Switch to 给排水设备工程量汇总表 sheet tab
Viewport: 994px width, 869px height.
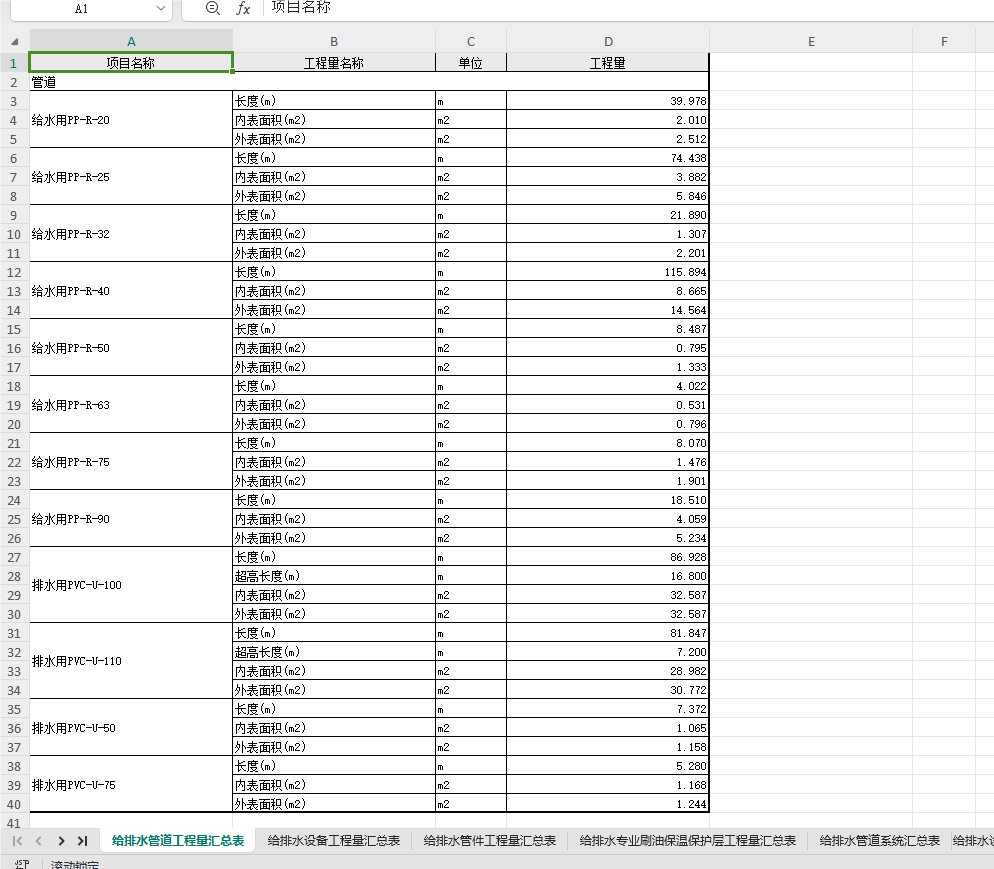tap(333, 840)
